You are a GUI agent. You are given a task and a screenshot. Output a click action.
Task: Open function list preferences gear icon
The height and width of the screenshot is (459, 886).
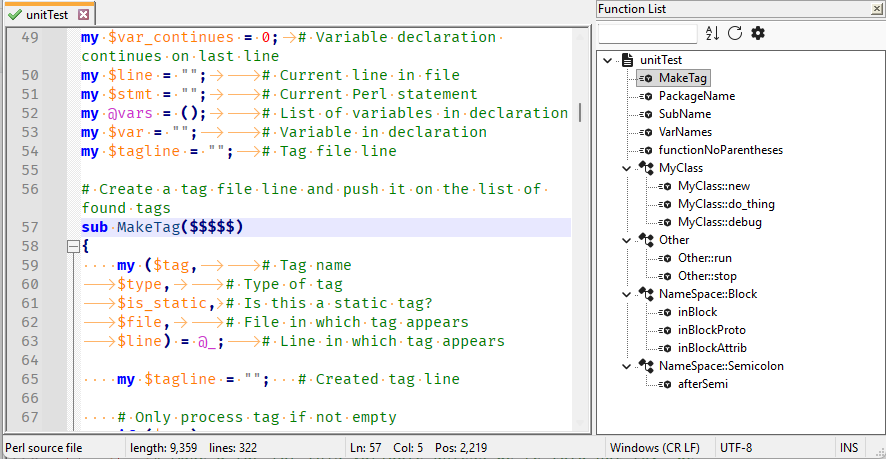(x=758, y=34)
